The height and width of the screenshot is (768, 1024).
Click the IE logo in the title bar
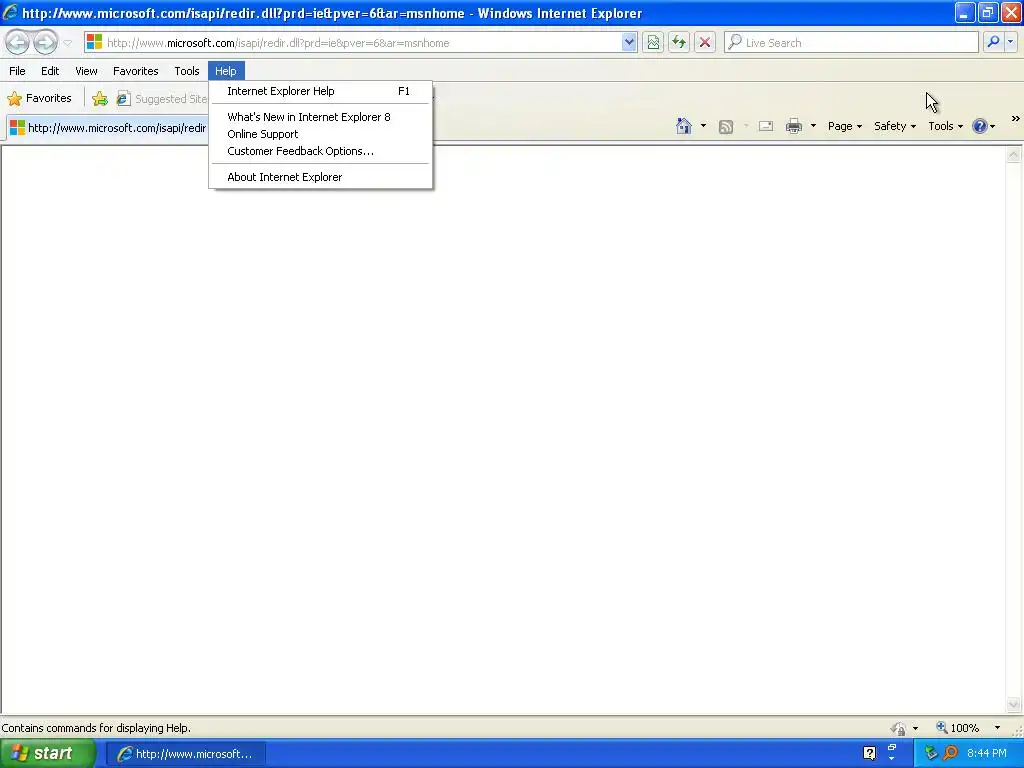(10, 12)
